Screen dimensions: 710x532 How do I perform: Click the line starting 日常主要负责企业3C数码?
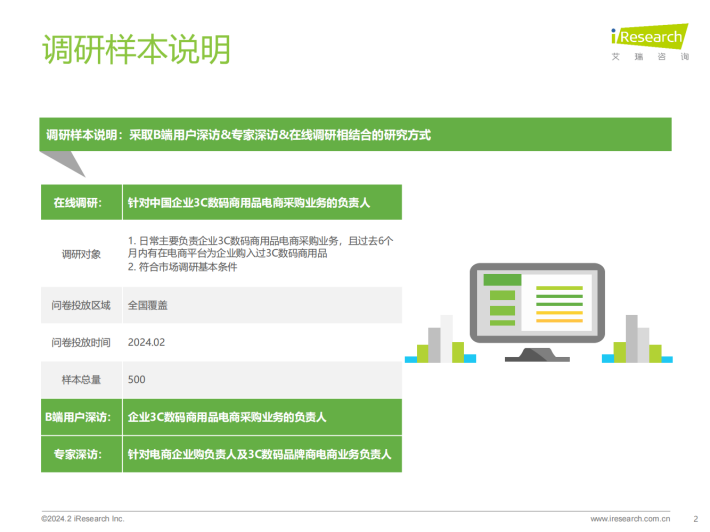[260, 247]
